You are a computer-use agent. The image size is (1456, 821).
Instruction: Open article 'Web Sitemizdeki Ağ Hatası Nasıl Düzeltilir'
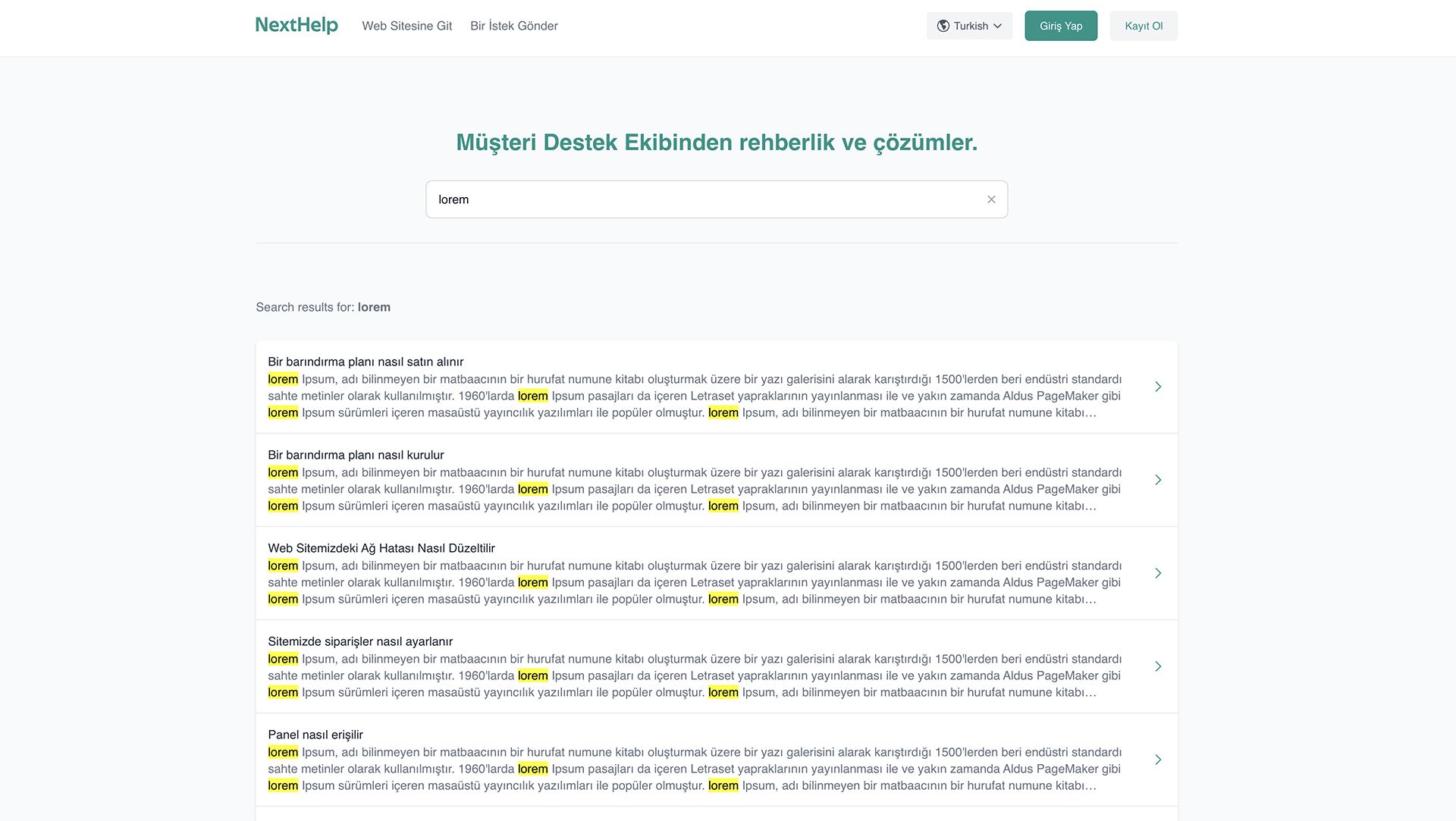click(381, 548)
